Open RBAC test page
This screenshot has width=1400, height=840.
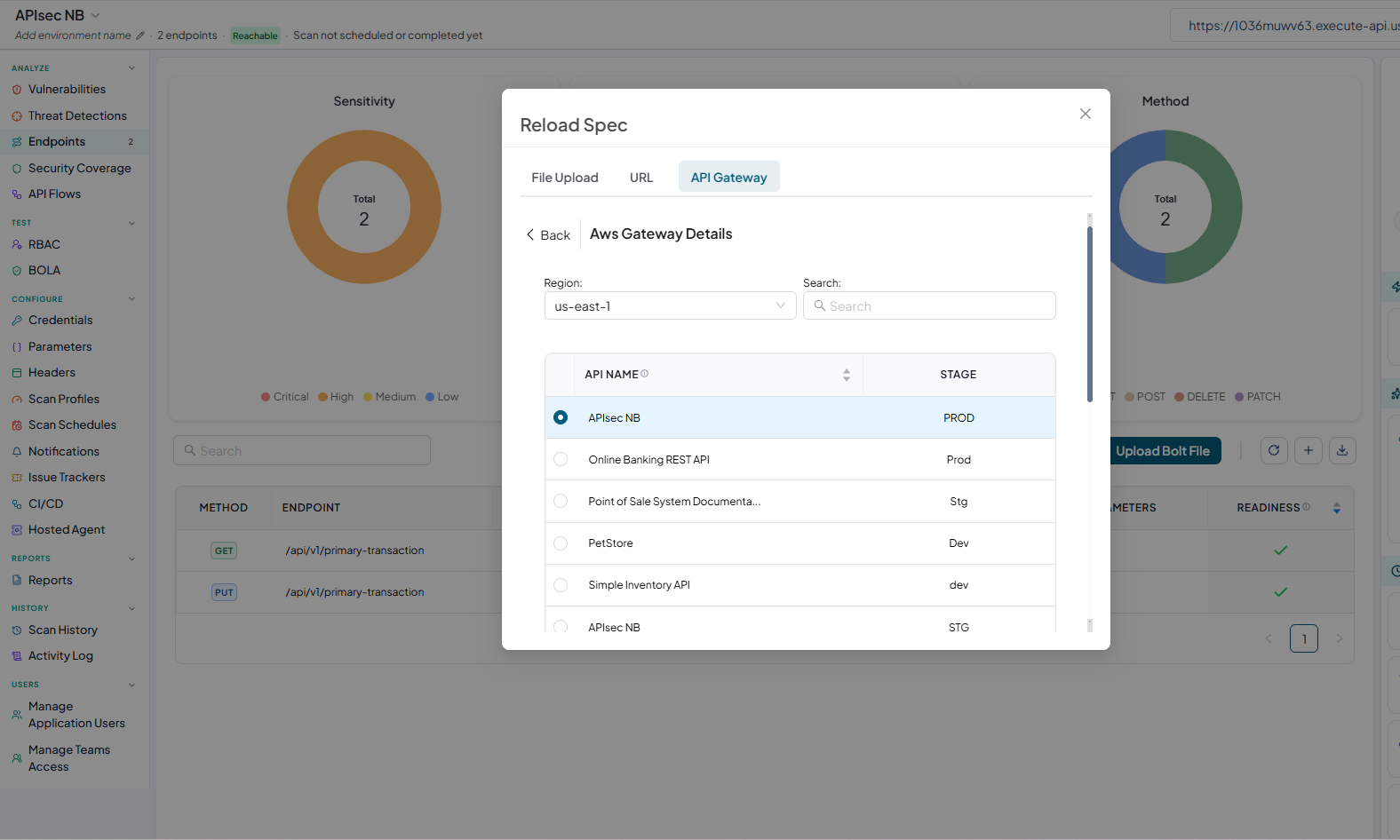(44, 244)
